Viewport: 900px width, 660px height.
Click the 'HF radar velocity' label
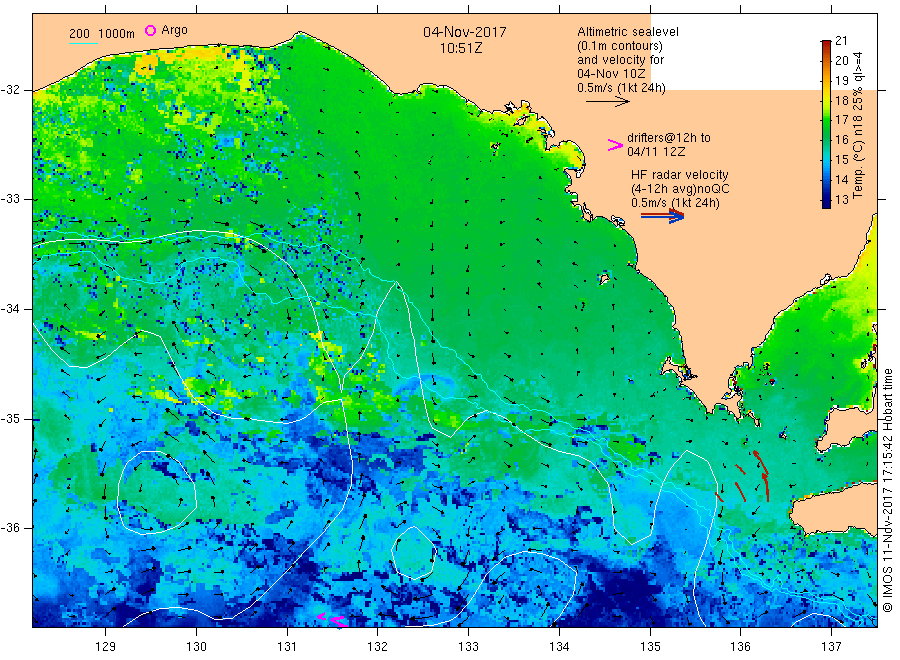tap(680, 174)
